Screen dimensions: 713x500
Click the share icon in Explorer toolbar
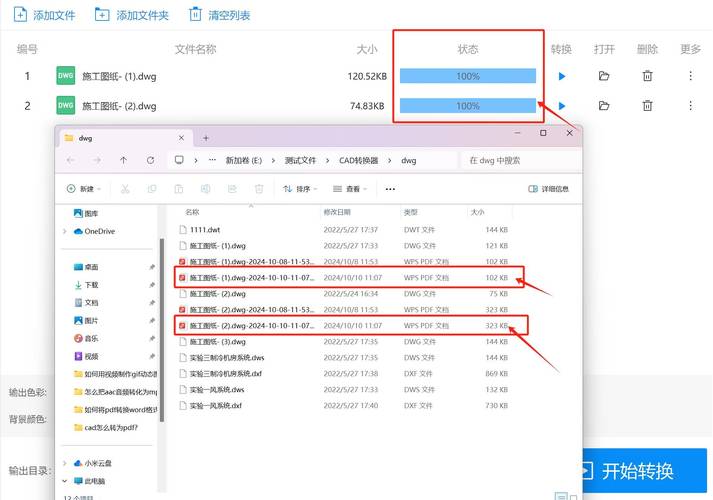click(232, 189)
